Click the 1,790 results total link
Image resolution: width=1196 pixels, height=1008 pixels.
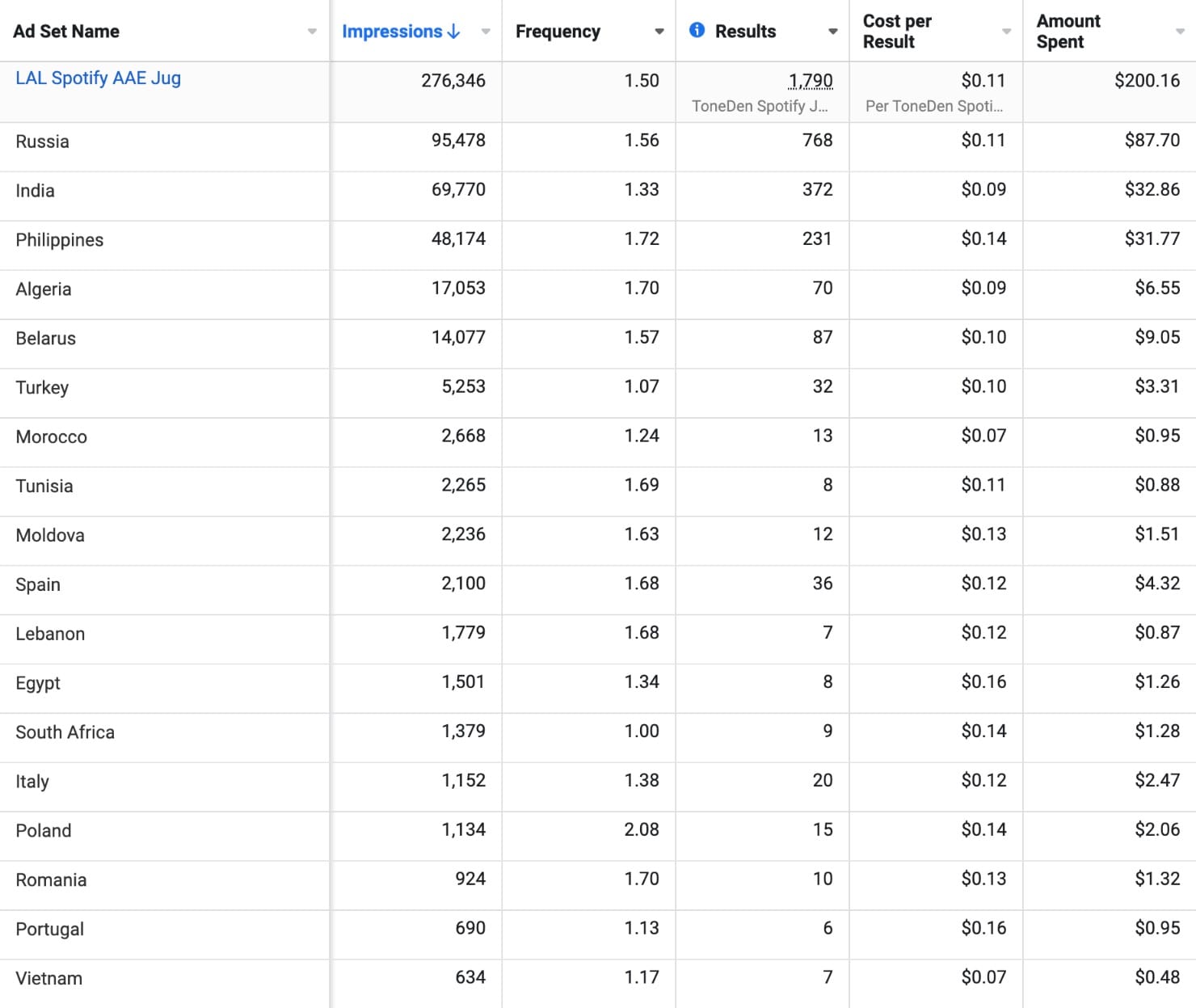[811, 81]
